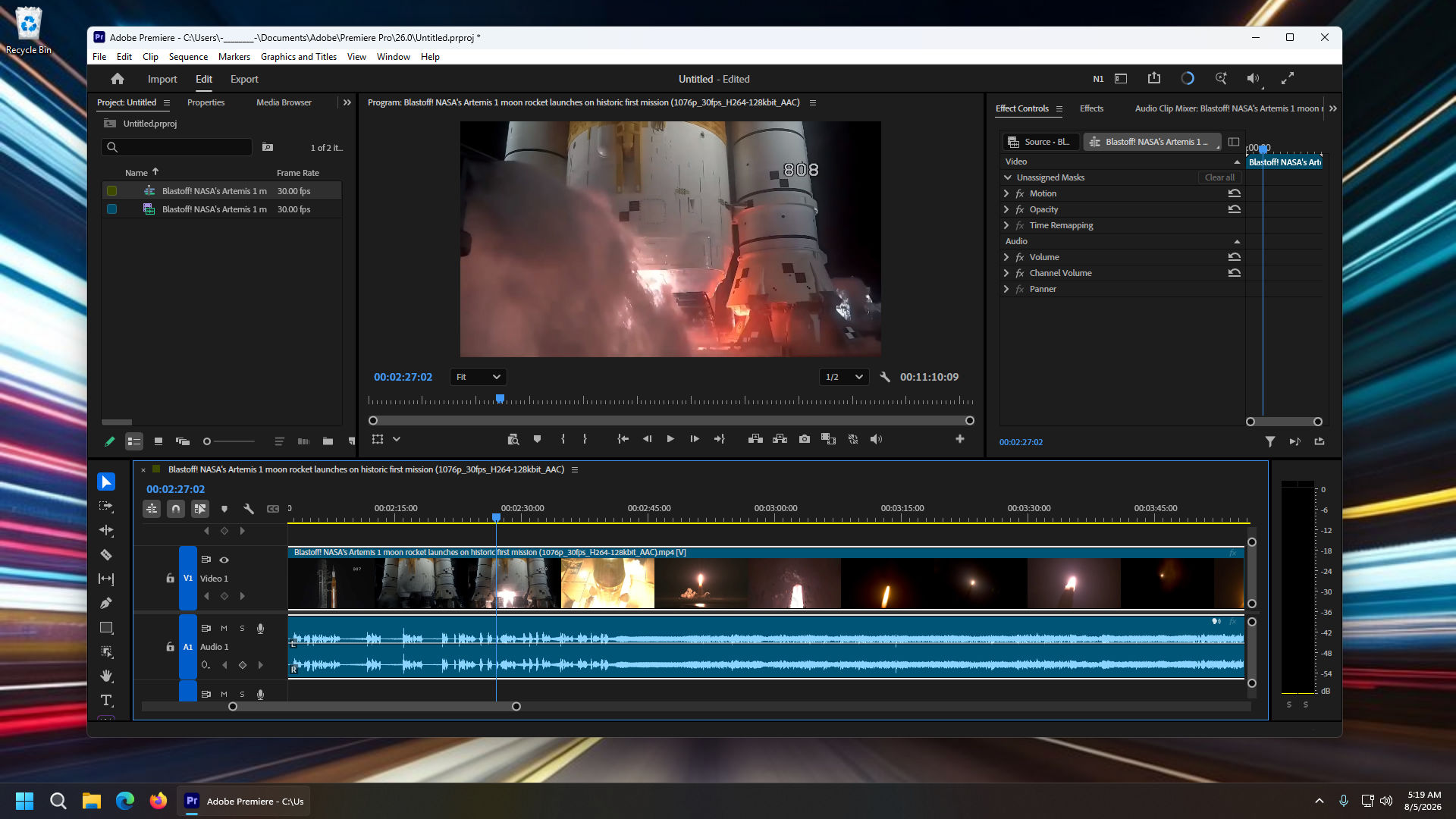The image size is (1456, 819).
Task: Click Mark Out bracket button
Action: tap(585, 439)
